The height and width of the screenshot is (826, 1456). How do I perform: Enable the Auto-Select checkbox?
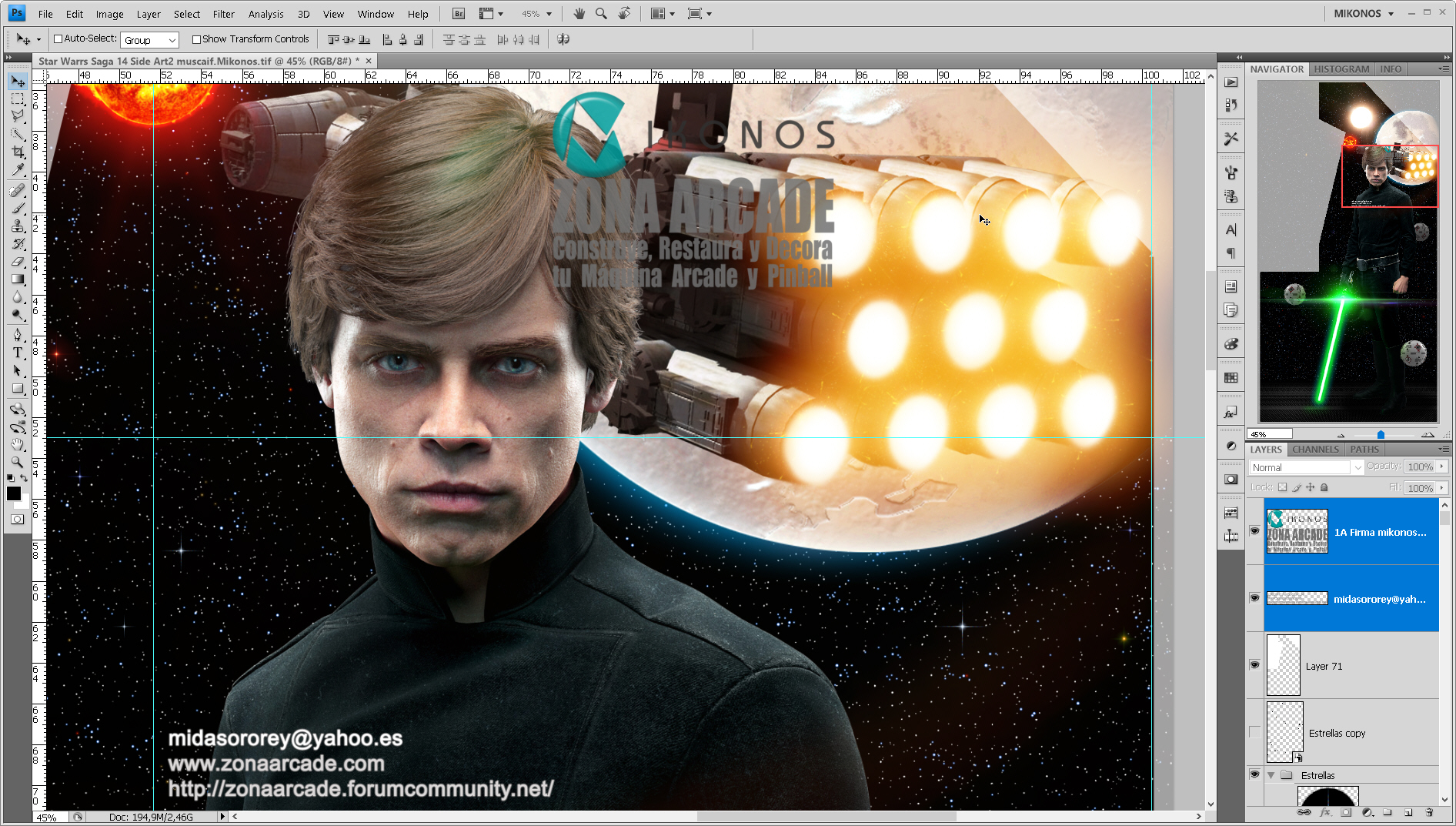(58, 39)
